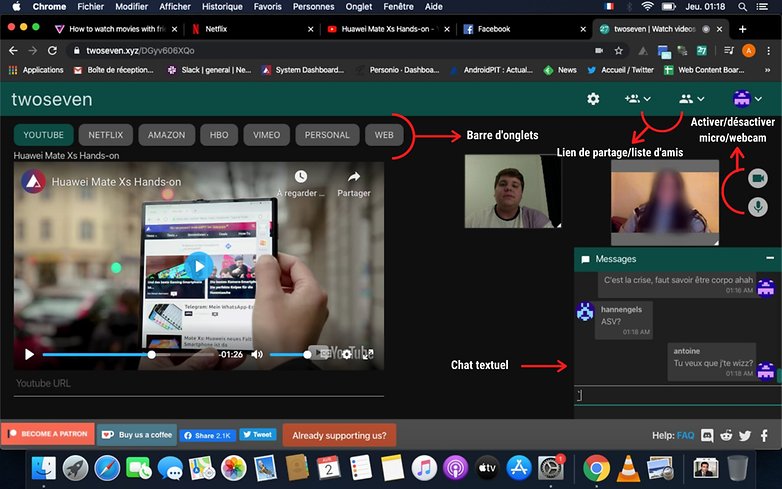Adjust the video volume slider
This screenshot has width=782, height=489.
[x=289, y=354]
